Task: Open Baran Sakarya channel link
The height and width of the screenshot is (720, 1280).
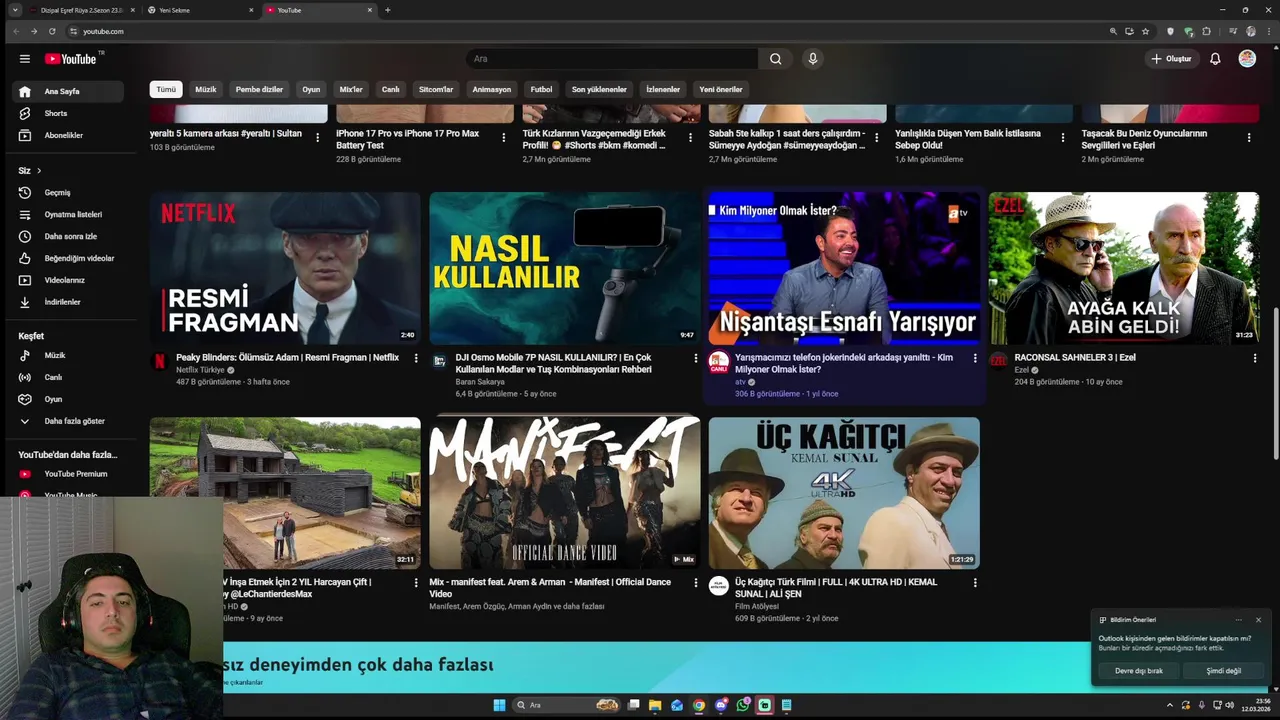Action: pyautogui.click(x=480, y=382)
